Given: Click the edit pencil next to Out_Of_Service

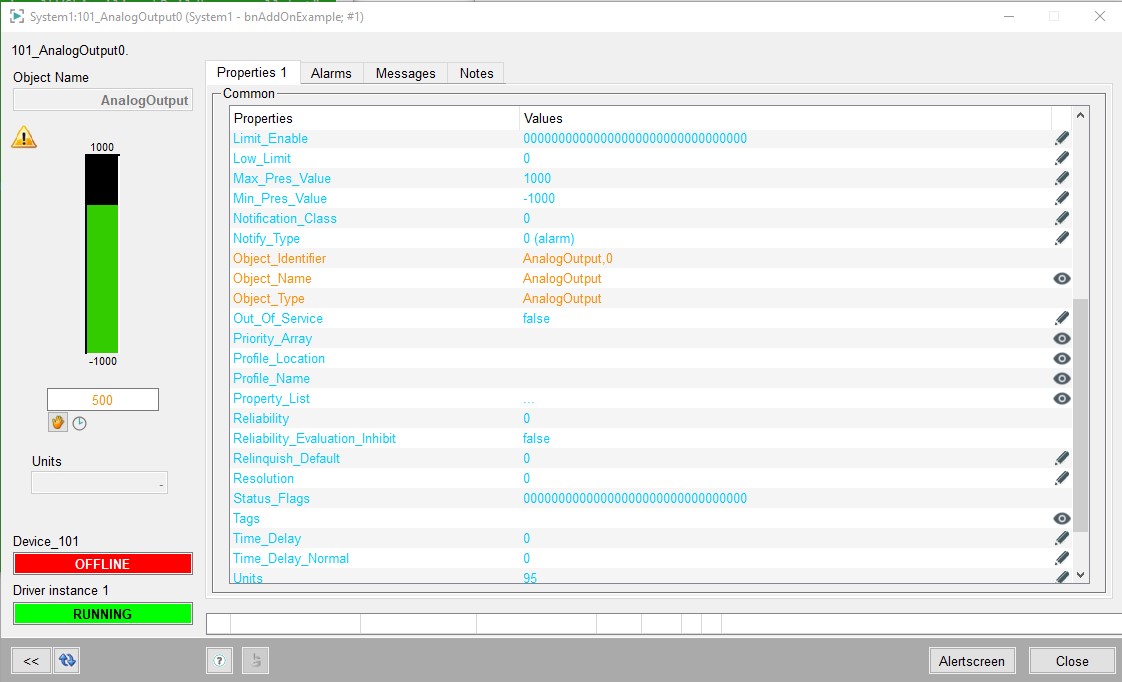Looking at the screenshot, I should (x=1062, y=319).
